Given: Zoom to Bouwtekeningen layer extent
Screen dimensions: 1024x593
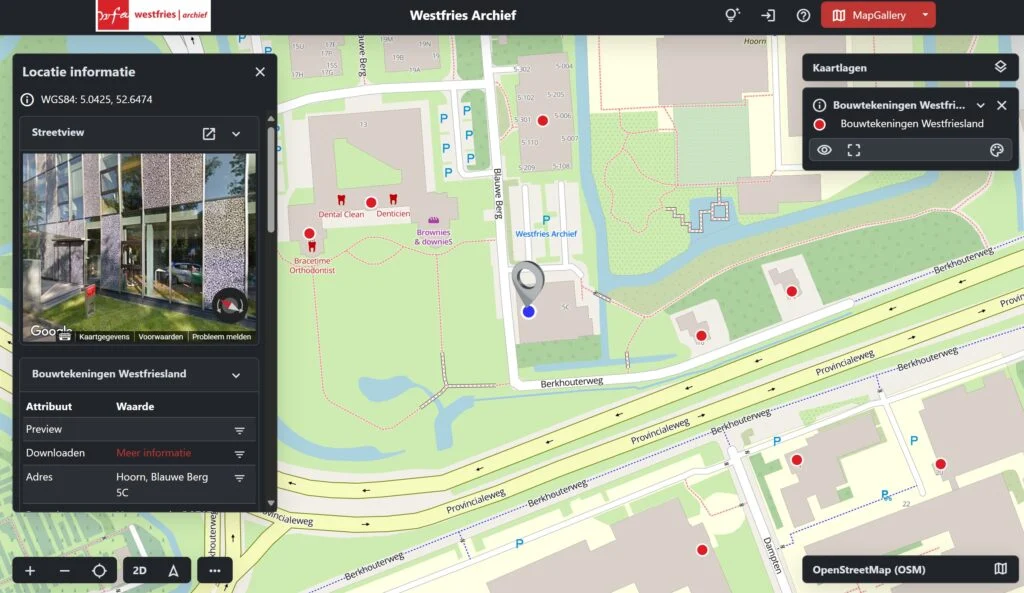Looking at the screenshot, I should [x=854, y=150].
